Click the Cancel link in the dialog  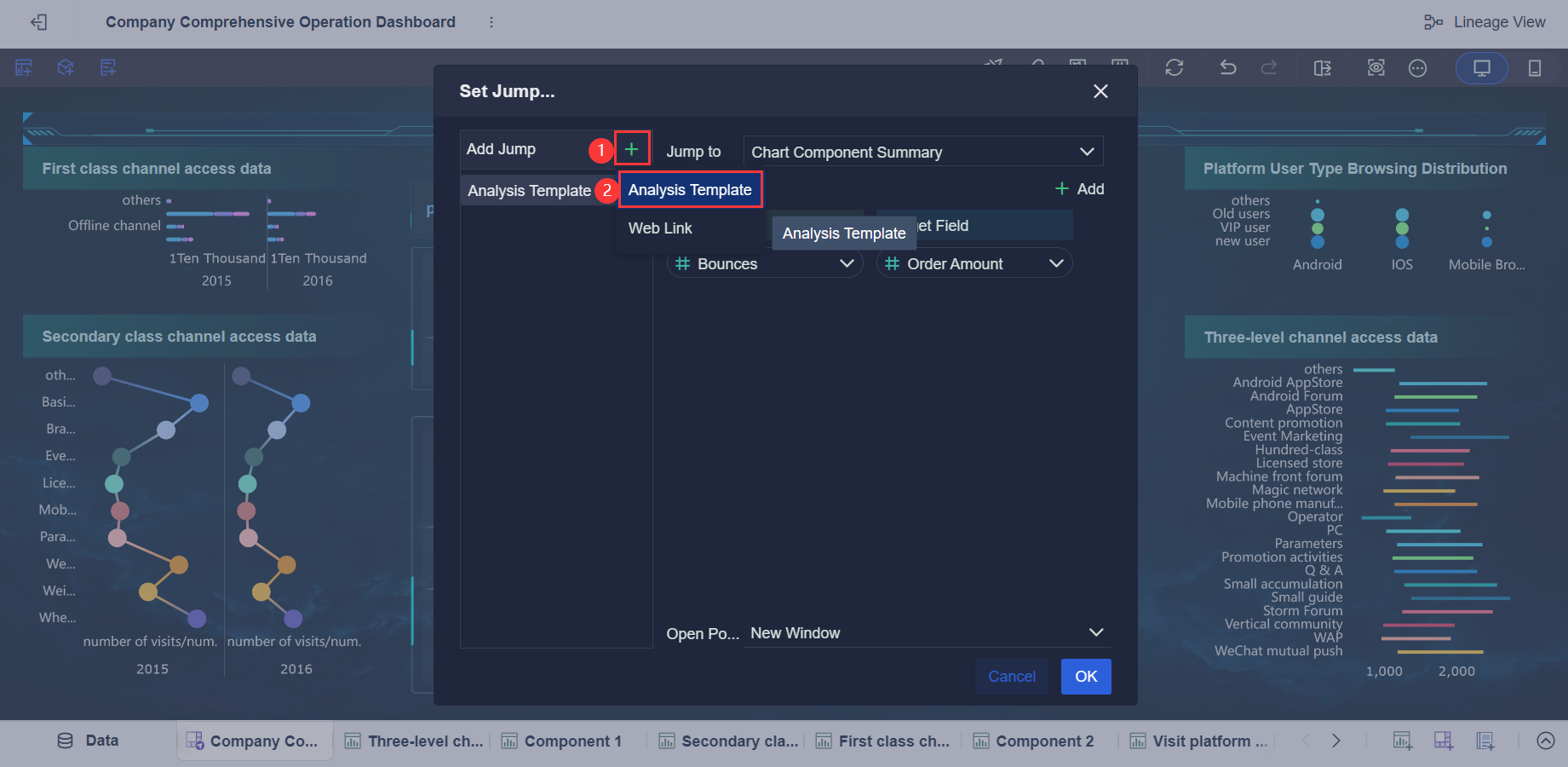click(1011, 676)
